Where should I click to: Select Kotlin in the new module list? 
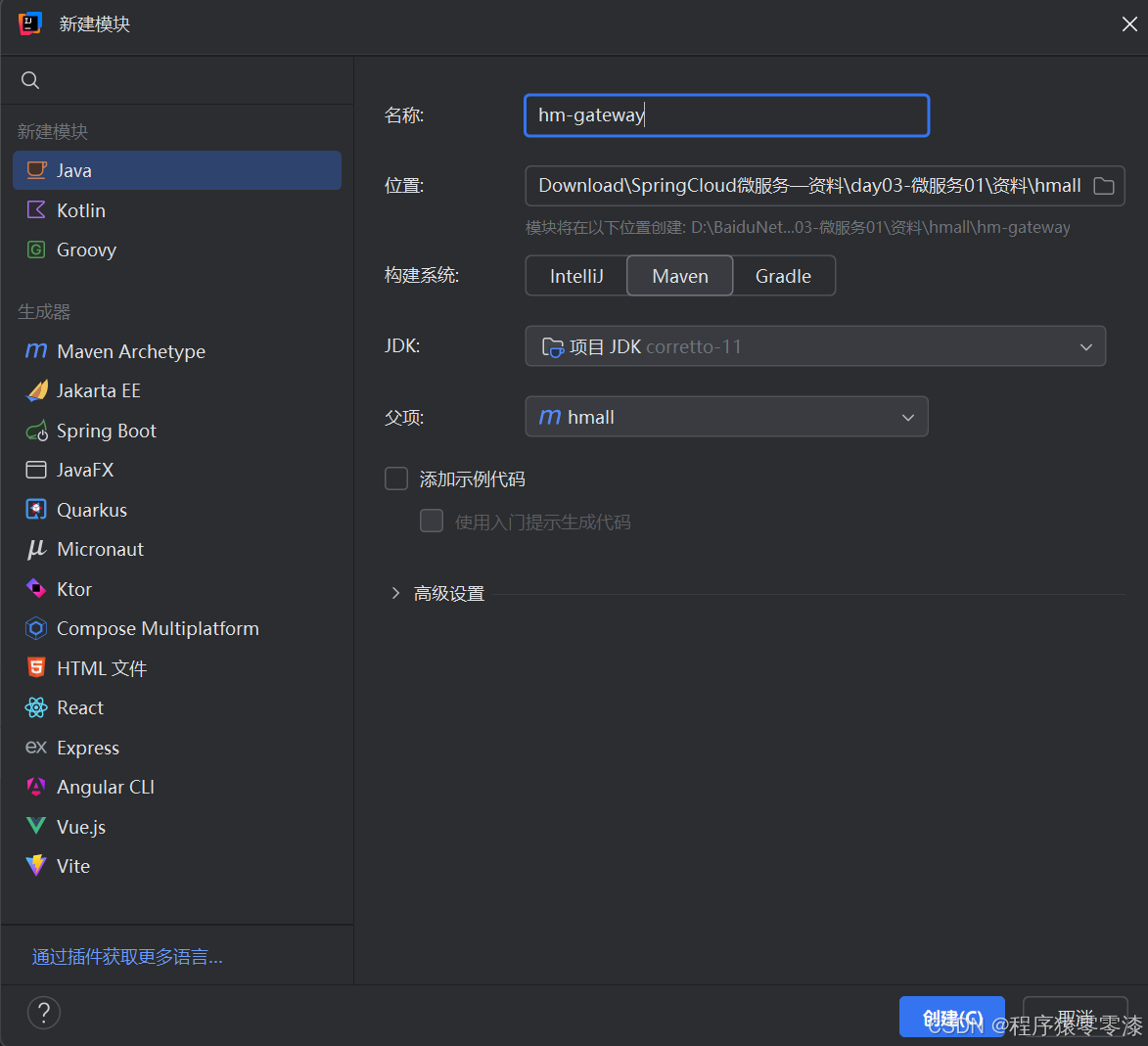coord(177,210)
